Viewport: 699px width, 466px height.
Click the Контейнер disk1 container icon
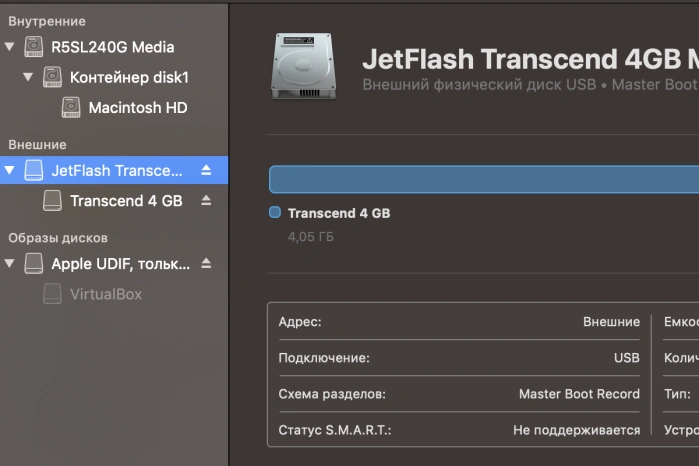click(x=52, y=77)
